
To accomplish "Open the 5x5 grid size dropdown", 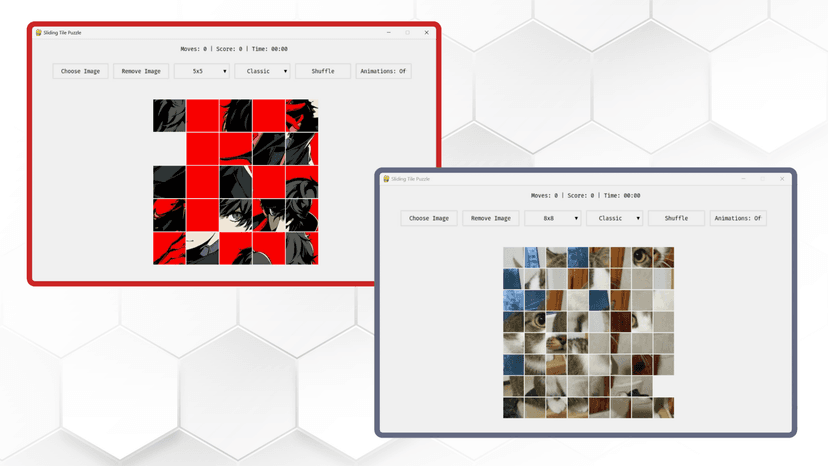I will point(202,71).
